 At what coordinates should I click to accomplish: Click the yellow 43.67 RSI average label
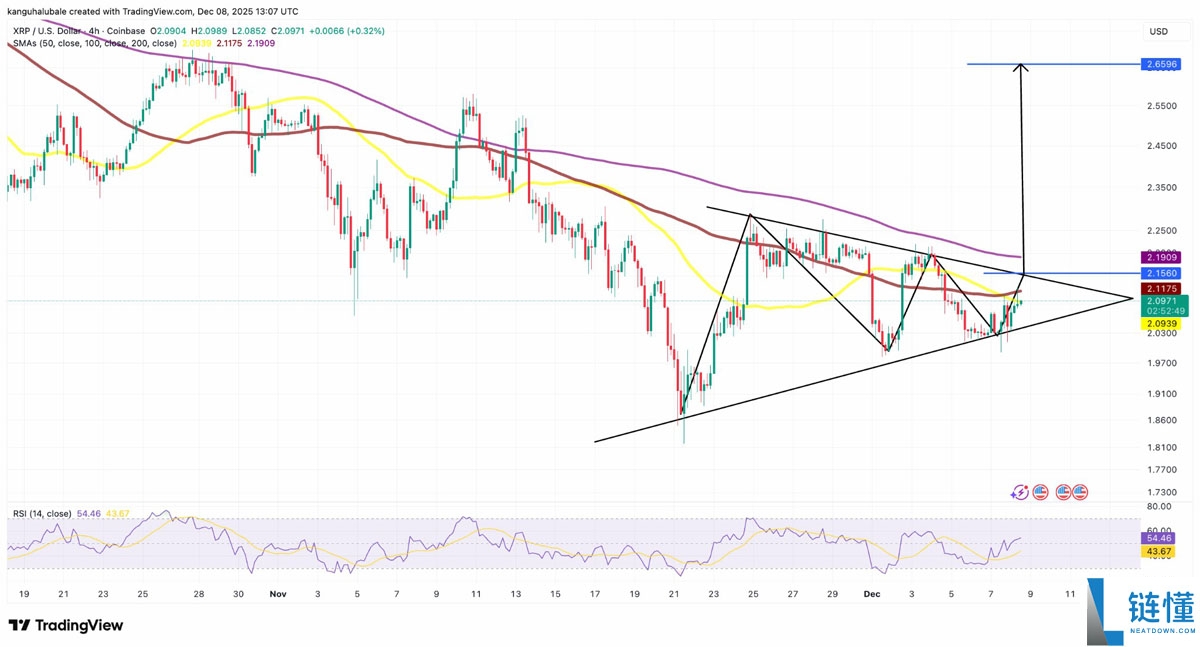1159,551
